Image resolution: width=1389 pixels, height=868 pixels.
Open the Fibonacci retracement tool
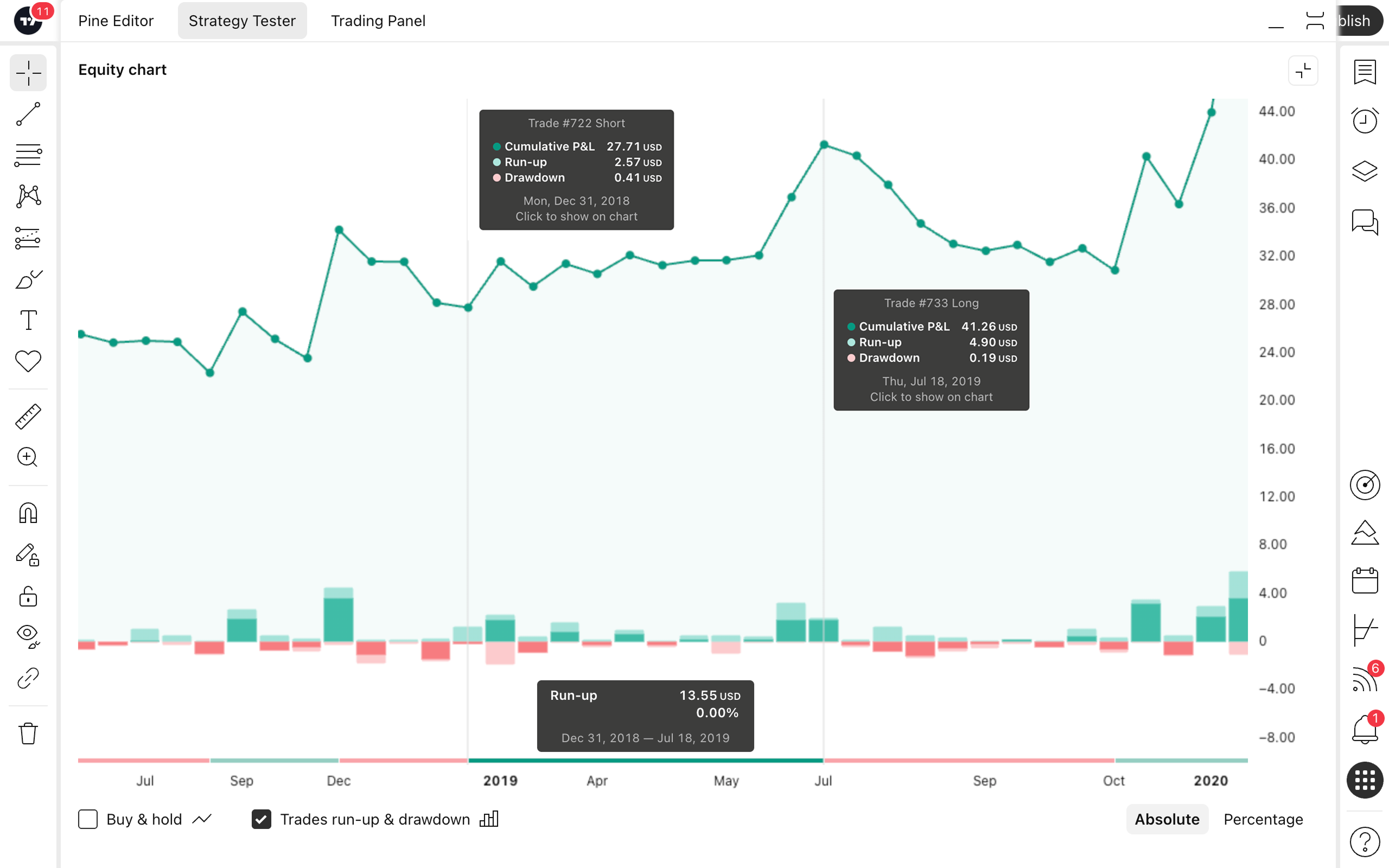[28, 155]
